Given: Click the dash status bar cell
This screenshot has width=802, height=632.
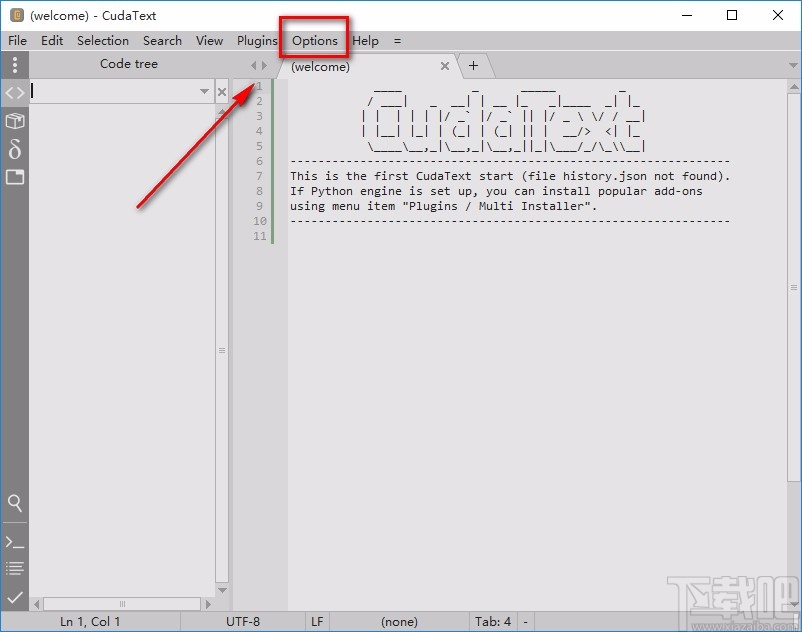Looking at the screenshot, I should click(x=525, y=622).
